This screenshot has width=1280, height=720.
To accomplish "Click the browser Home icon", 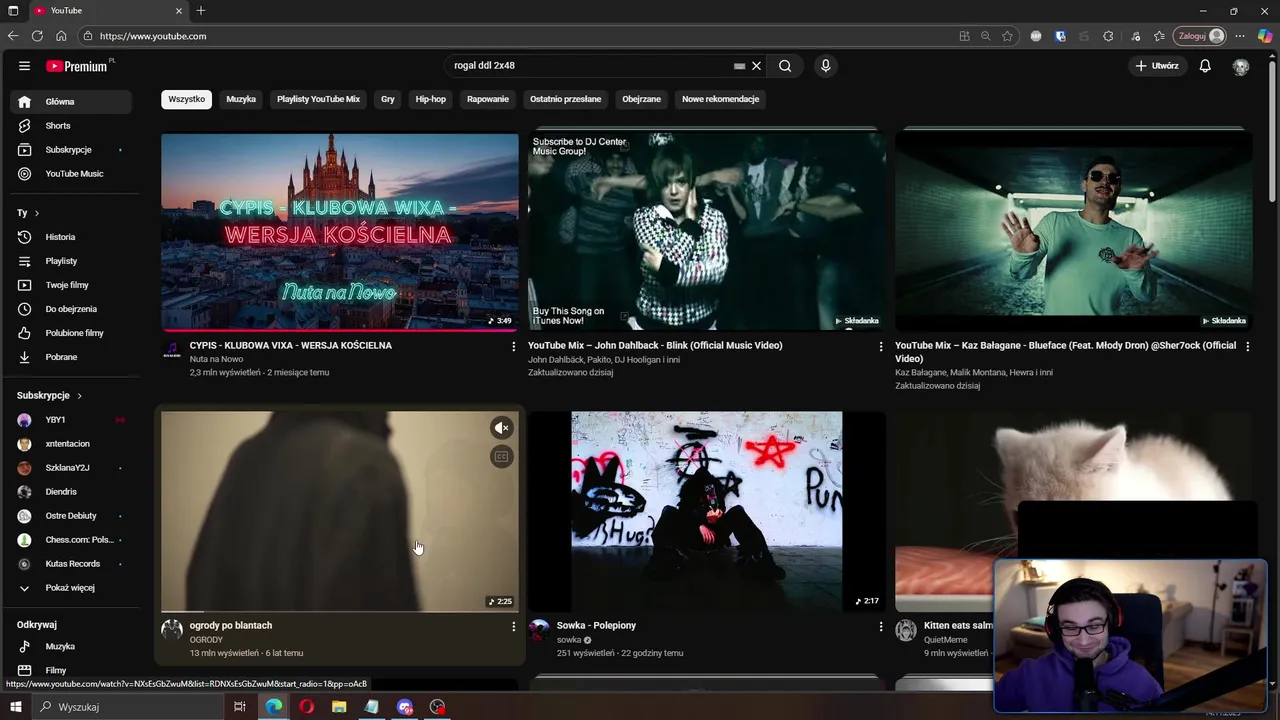I will point(61,36).
